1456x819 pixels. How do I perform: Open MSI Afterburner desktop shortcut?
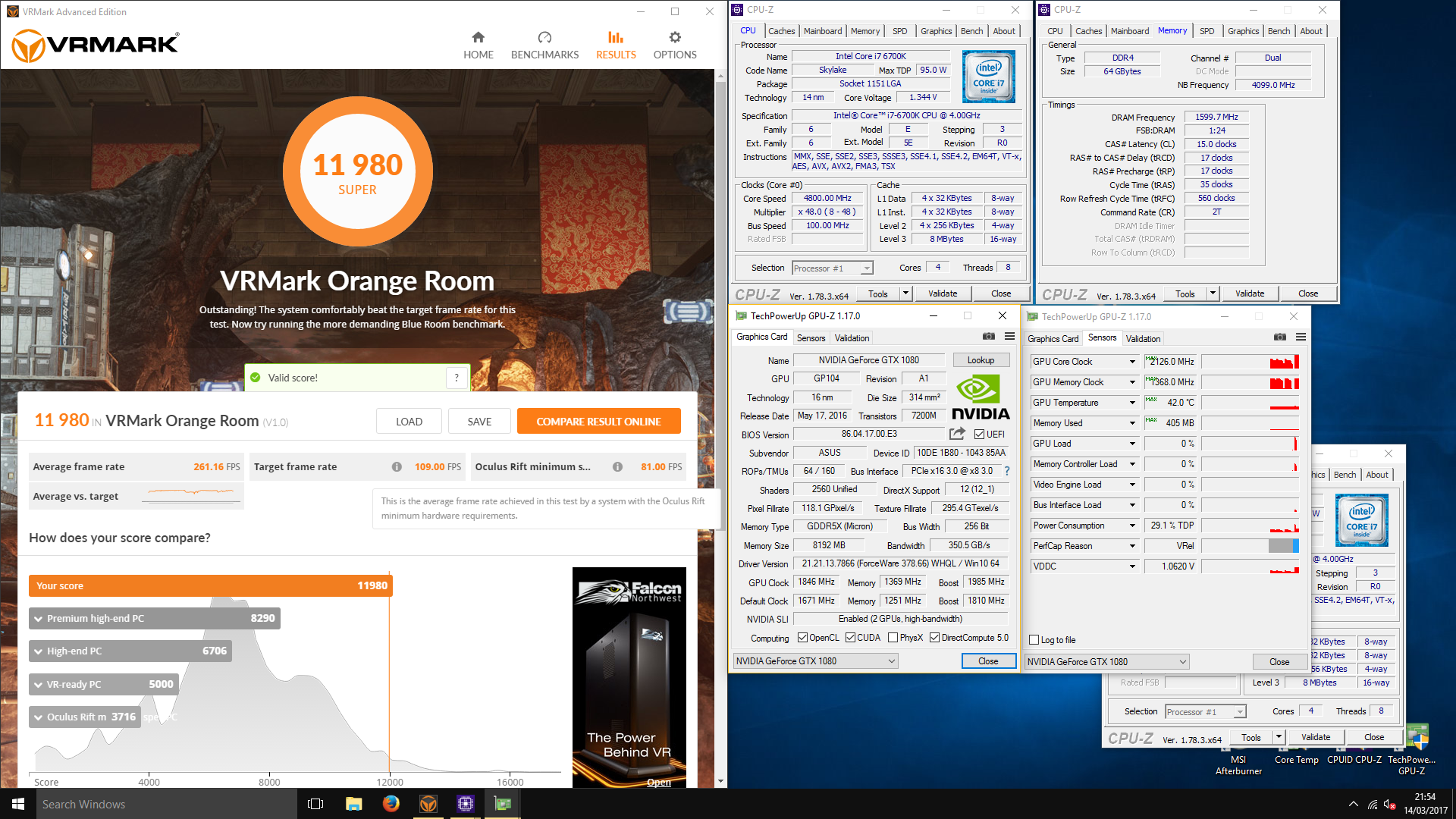[x=1238, y=761]
